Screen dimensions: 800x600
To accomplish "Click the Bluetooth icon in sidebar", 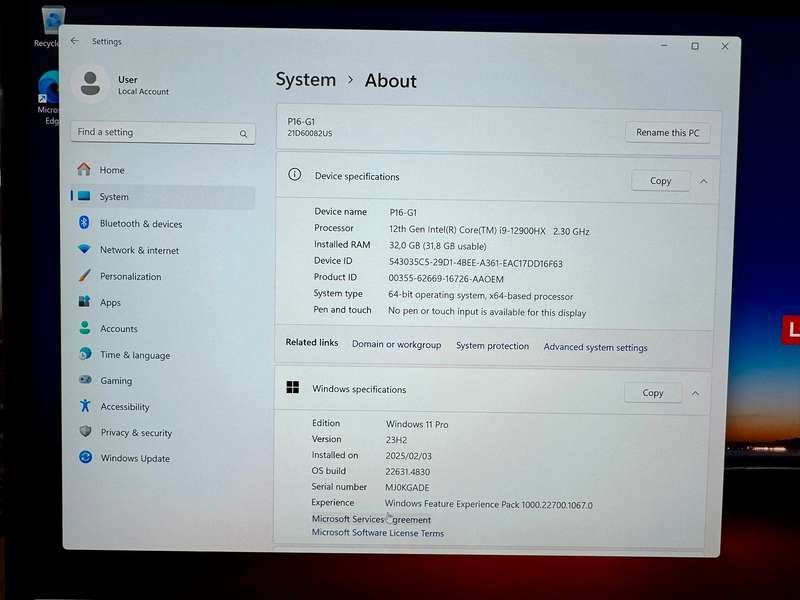I will point(84,222).
